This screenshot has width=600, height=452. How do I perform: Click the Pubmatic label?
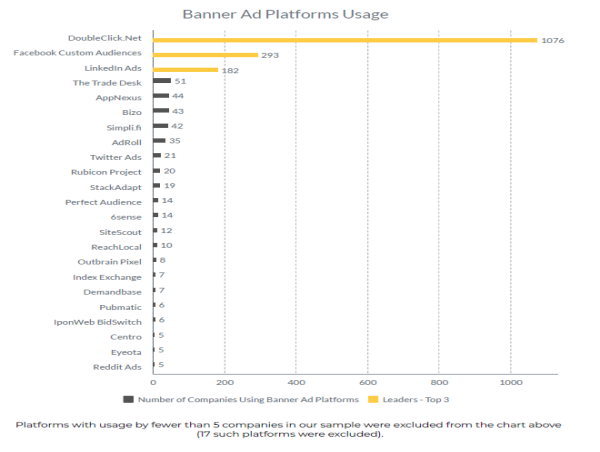(121, 307)
